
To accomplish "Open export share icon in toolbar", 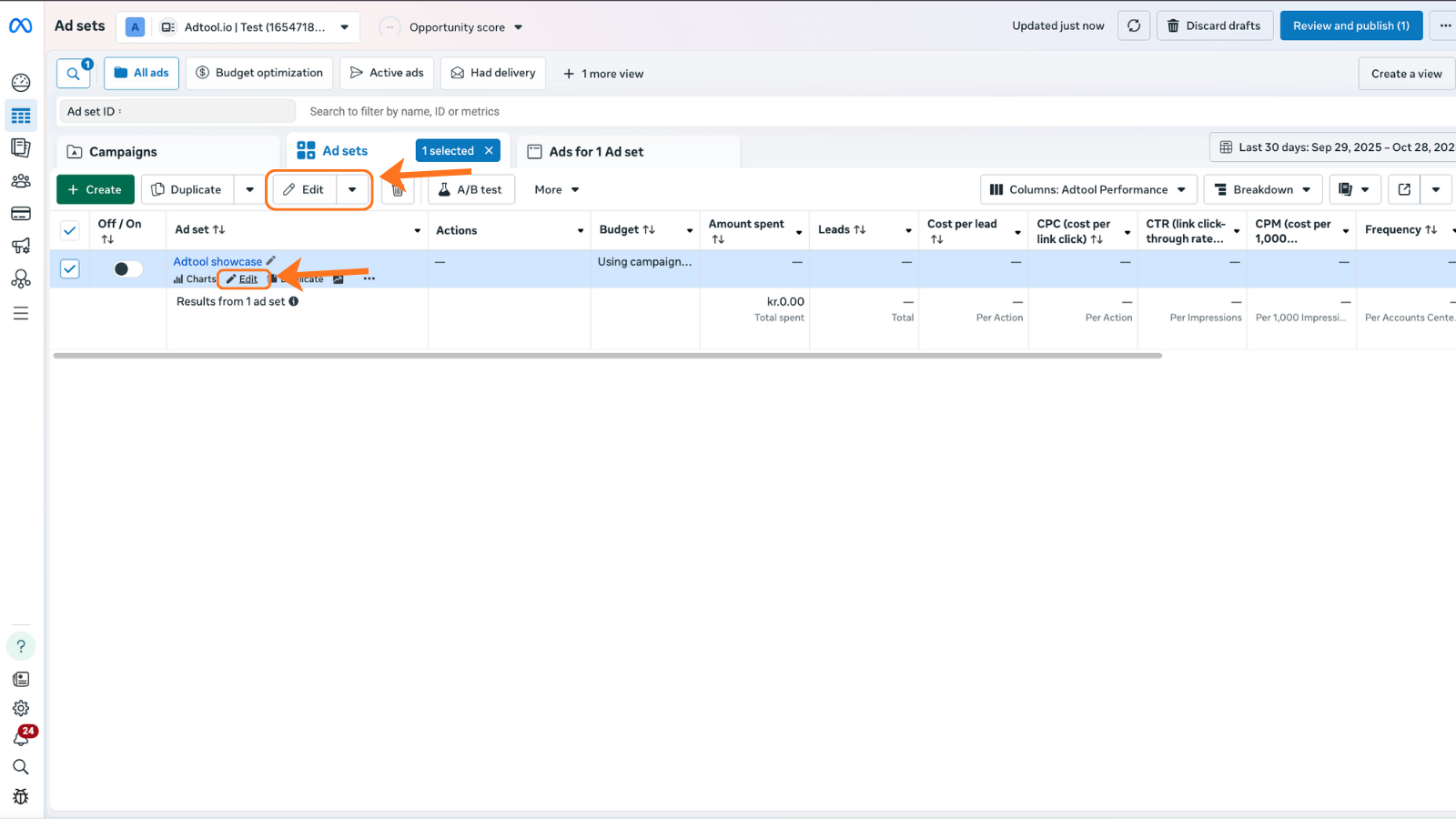I will click(1404, 189).
